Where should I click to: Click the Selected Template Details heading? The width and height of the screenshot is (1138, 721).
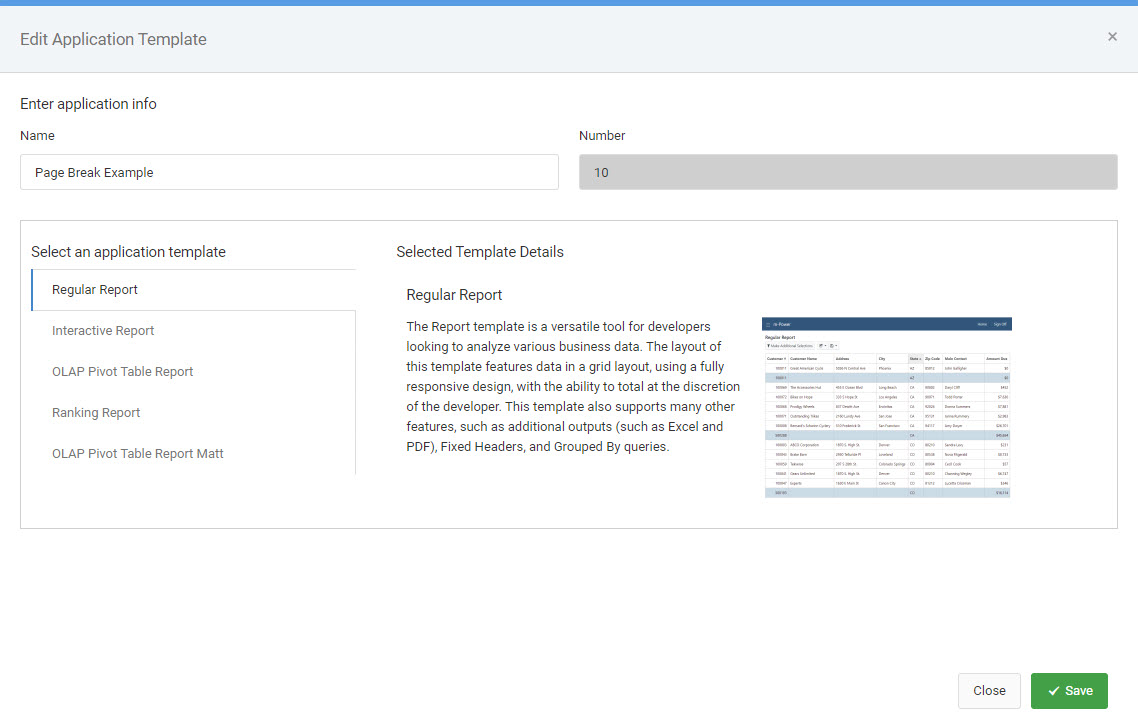coord(480,252)
